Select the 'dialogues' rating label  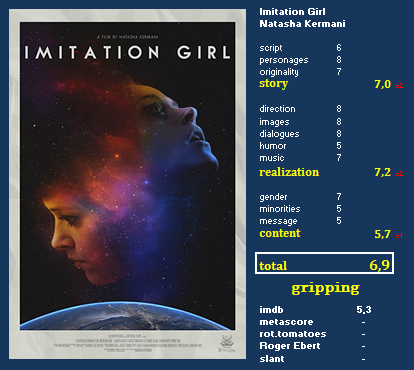(279, 134)
